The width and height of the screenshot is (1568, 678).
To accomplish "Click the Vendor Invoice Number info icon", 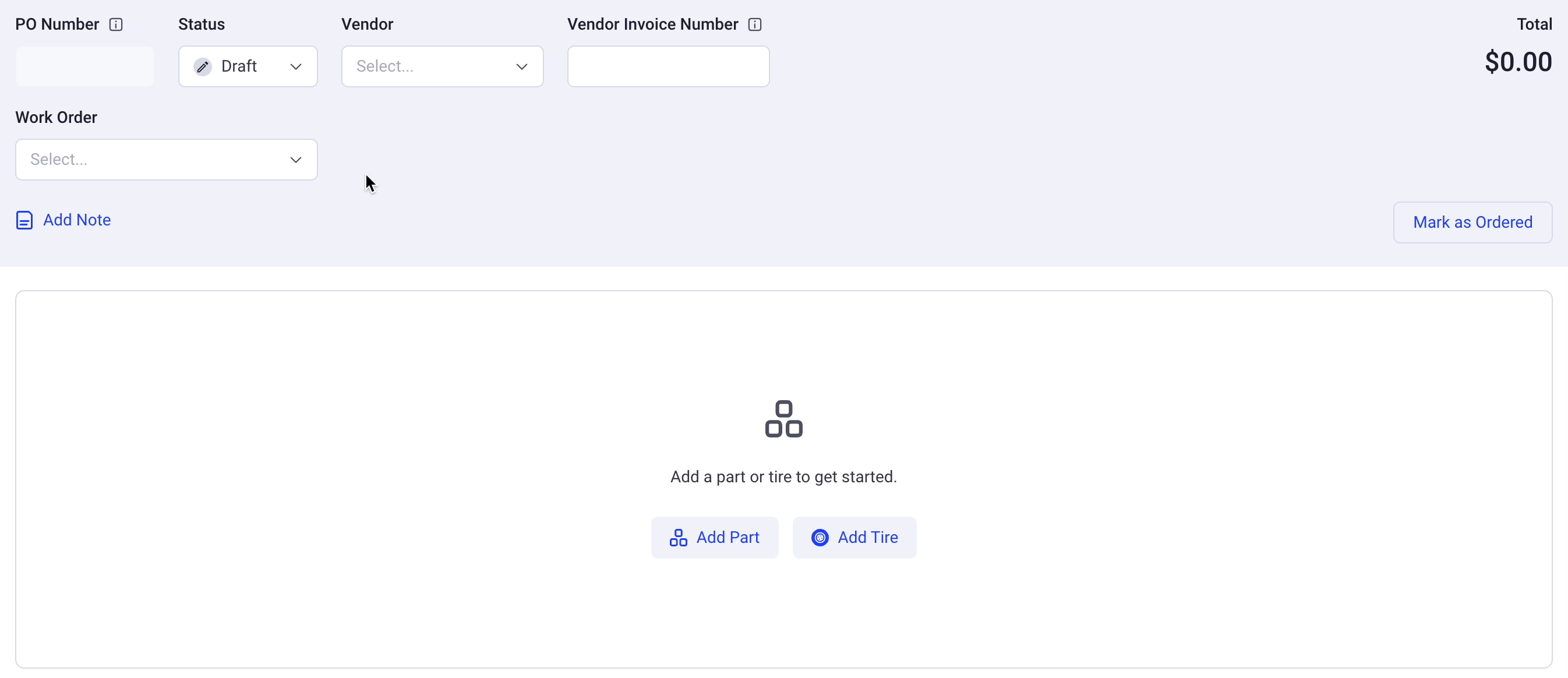I will pyautogui.click(x=755, y=24).
